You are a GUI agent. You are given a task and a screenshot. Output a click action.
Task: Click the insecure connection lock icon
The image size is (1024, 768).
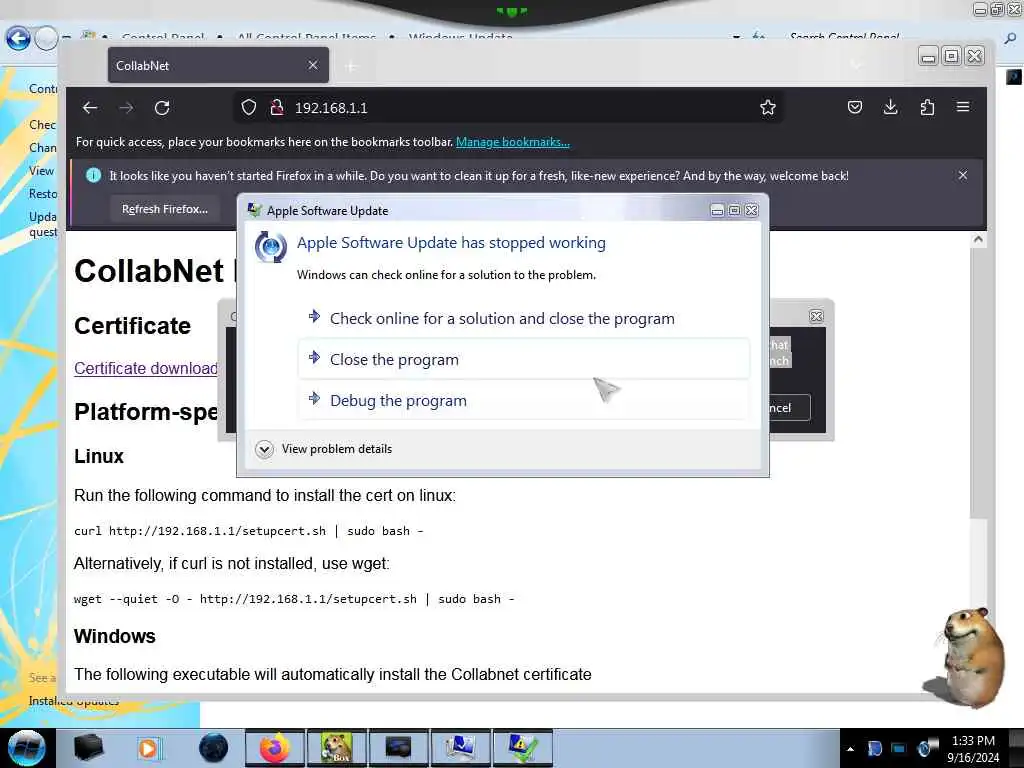coord(277,108)
